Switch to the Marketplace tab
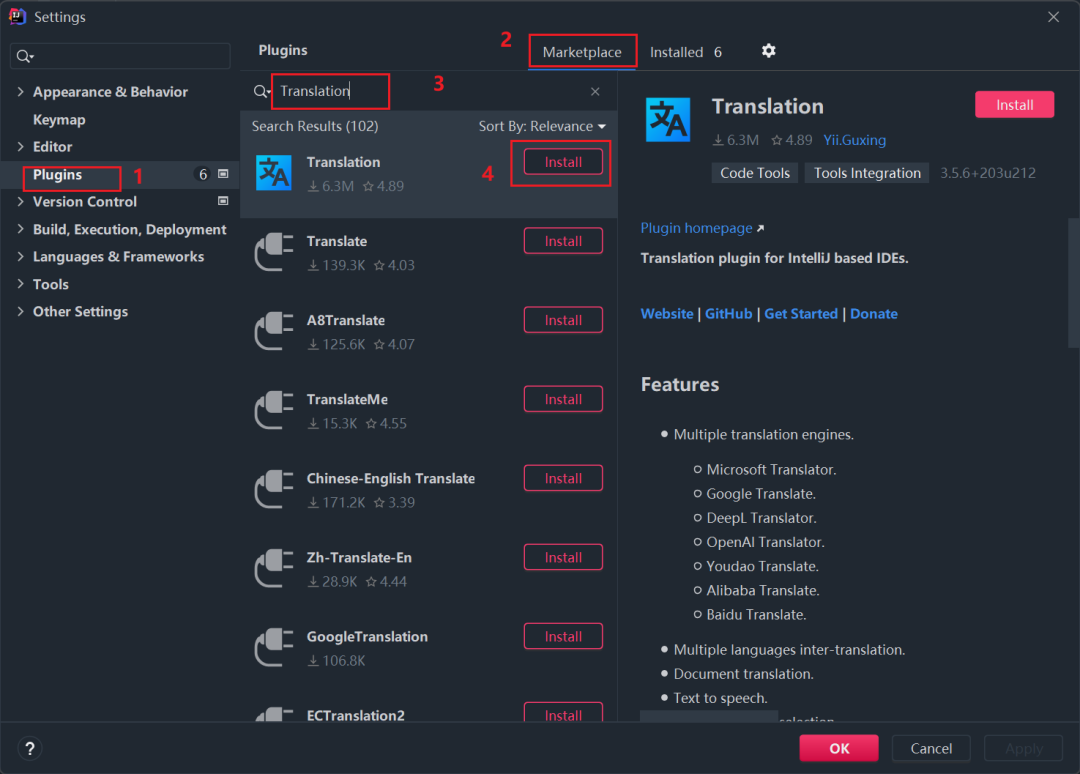Screen dimensions: 1080x774 click(582, 52)
